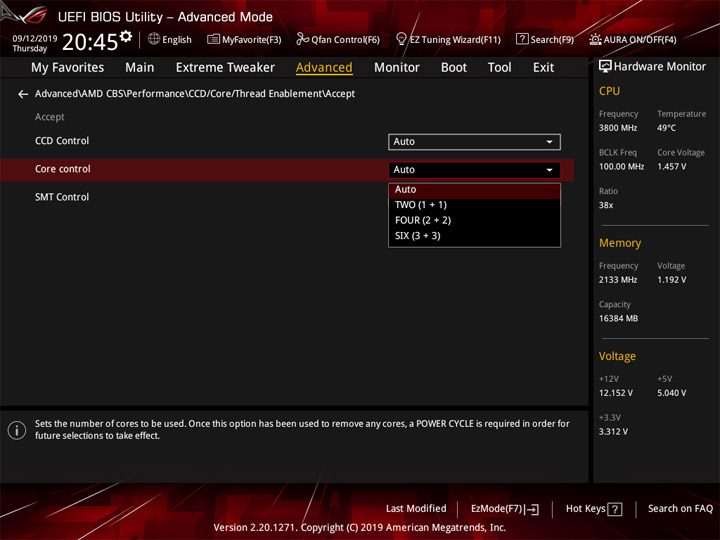Click Memory frequency value 2133 MHz

(618, 280)
